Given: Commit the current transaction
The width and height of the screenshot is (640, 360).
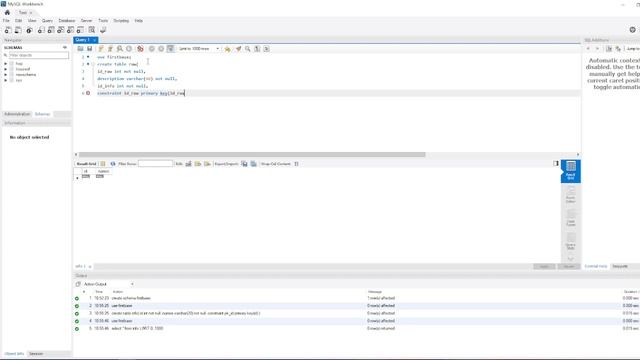Looking at the screenshot, I should coord(151,49).
